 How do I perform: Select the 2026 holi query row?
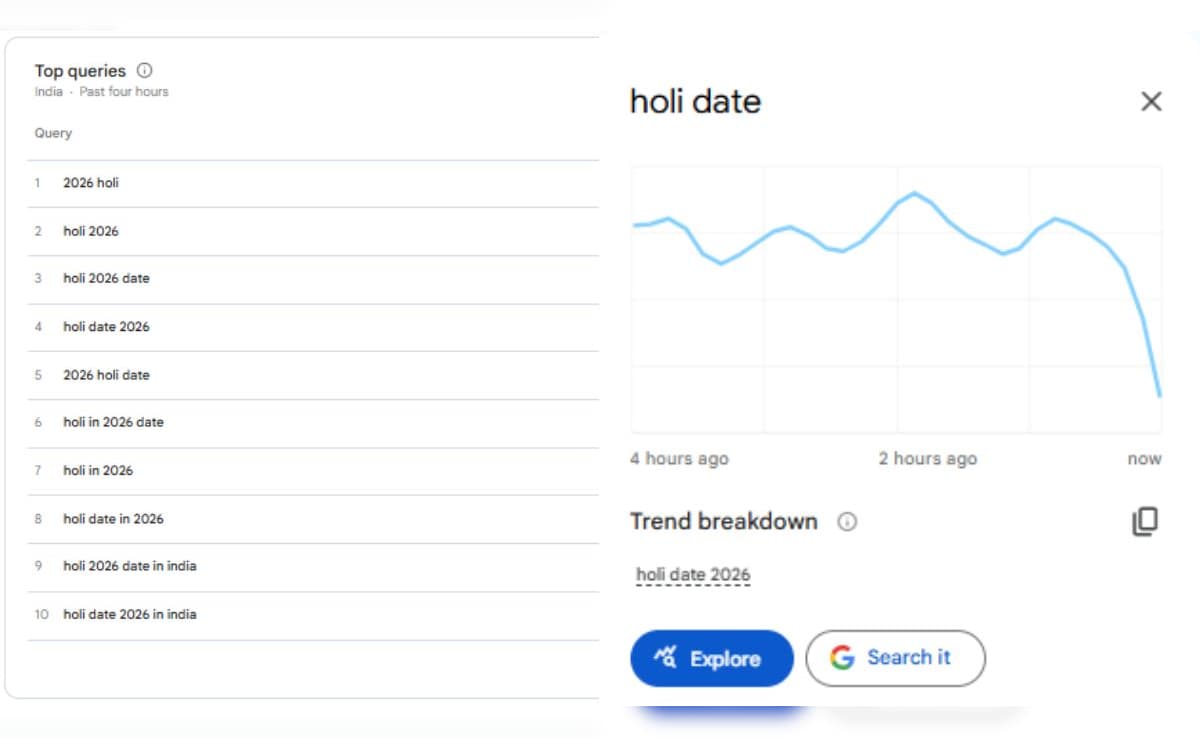point(91,183)
